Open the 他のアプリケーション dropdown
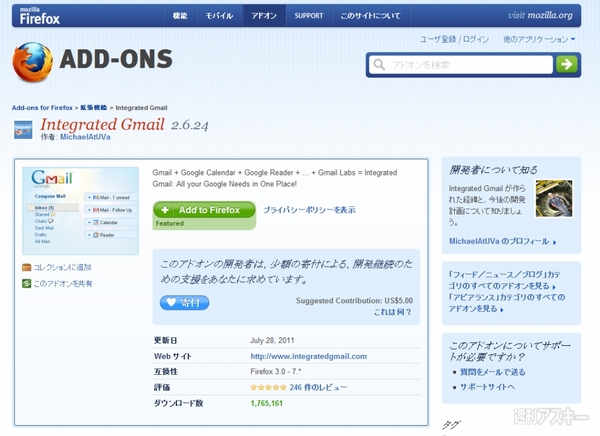The image size is (600, 436). tap(539, 39)
